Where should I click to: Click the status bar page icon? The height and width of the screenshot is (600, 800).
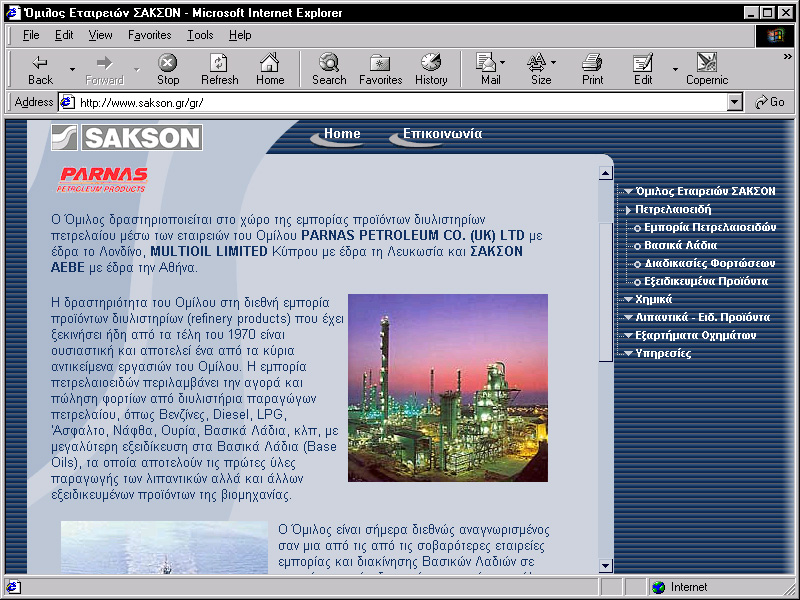(13, 587)
